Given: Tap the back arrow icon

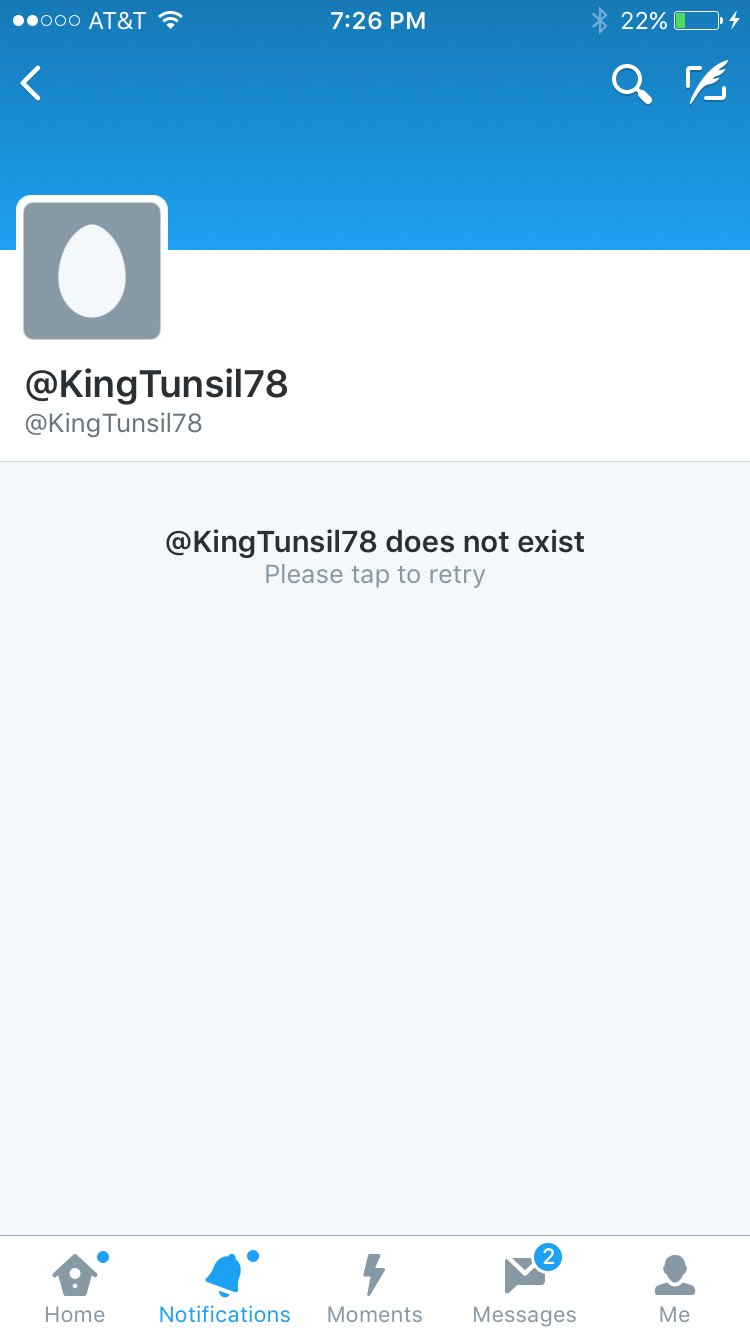Looking at the screenshot, I should pyautogui.click(x=31, y=84).
